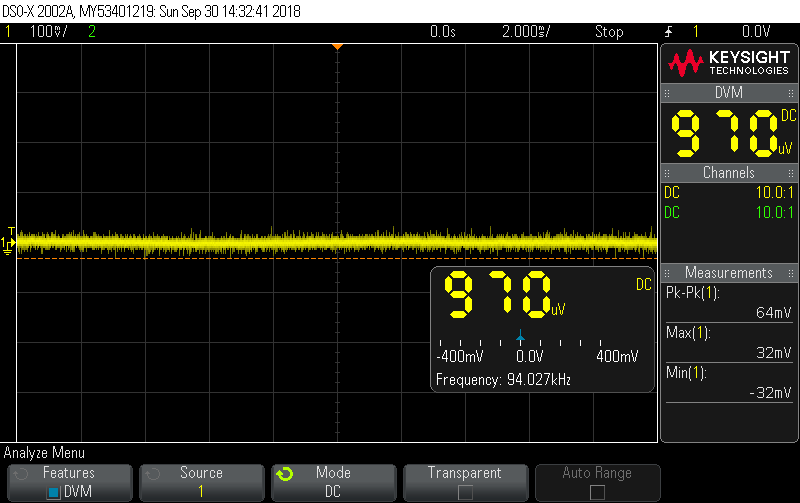This screenshot has height=503, width=800.
Task: Click the rising edge trigger icon
Action: coord(669,32)
